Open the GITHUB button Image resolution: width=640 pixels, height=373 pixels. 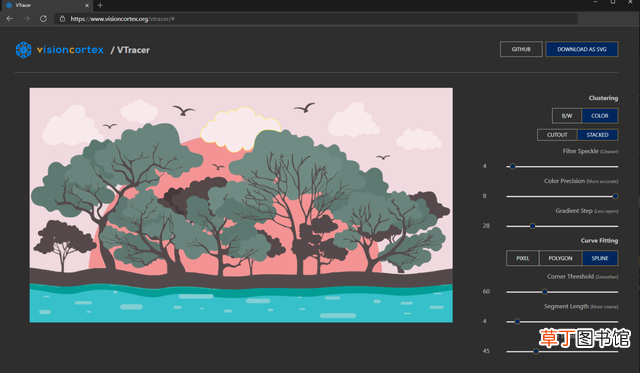tap(521, 49)
